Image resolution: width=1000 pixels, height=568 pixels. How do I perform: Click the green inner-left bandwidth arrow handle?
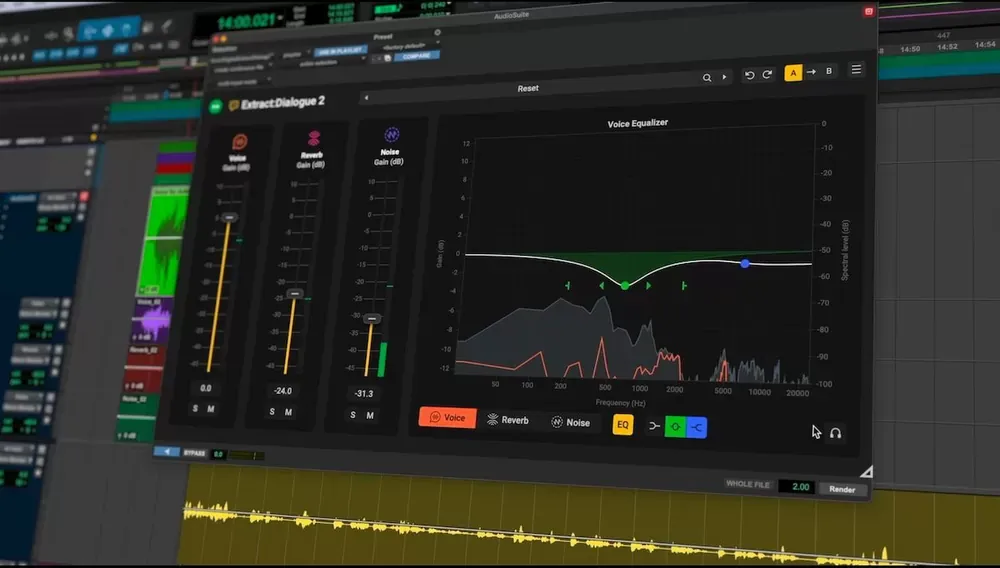pyautogui.click(x=601, y=286)
